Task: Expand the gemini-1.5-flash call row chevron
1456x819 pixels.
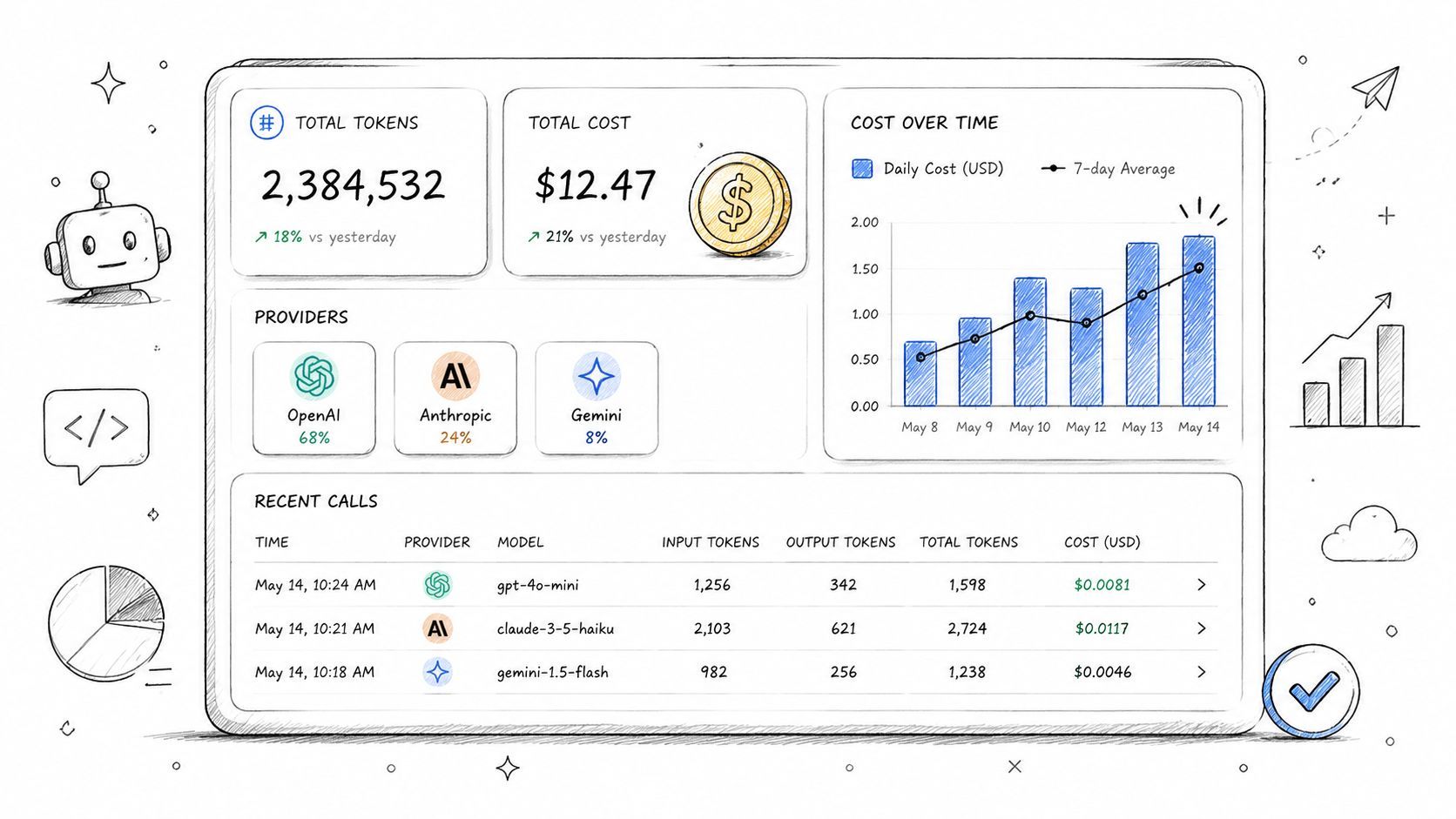Action: point(1201,672)
